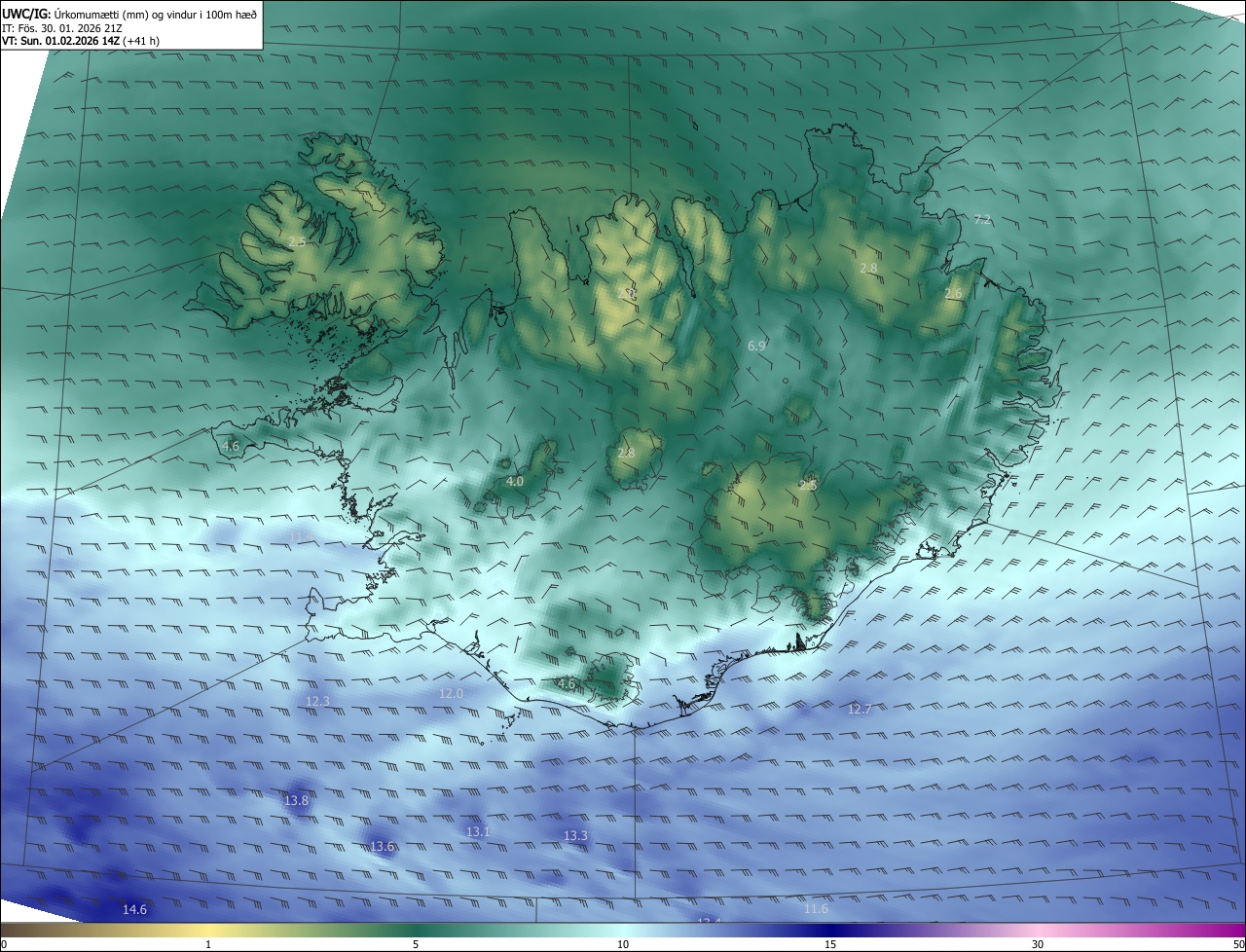Click the 1 tick on the color scale
The width and height of the screenshot is (1246, 952).
point(208,944)
